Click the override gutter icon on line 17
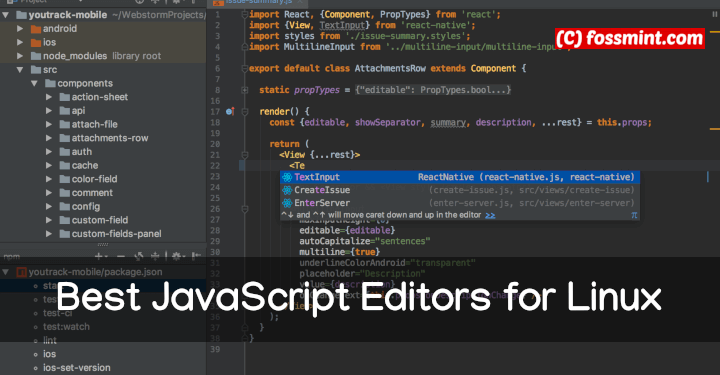The width and height of the screenshot is (720, 375). pyautogui.click(x=230, y=111)
